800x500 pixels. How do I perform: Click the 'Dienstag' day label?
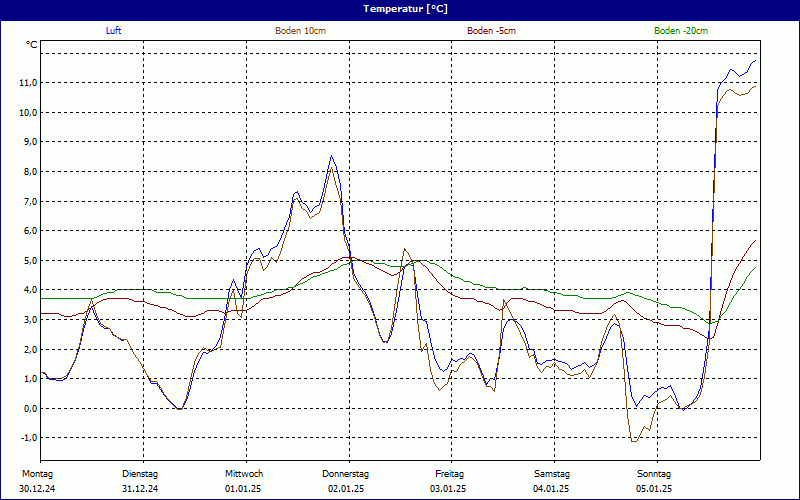[140, 474]
